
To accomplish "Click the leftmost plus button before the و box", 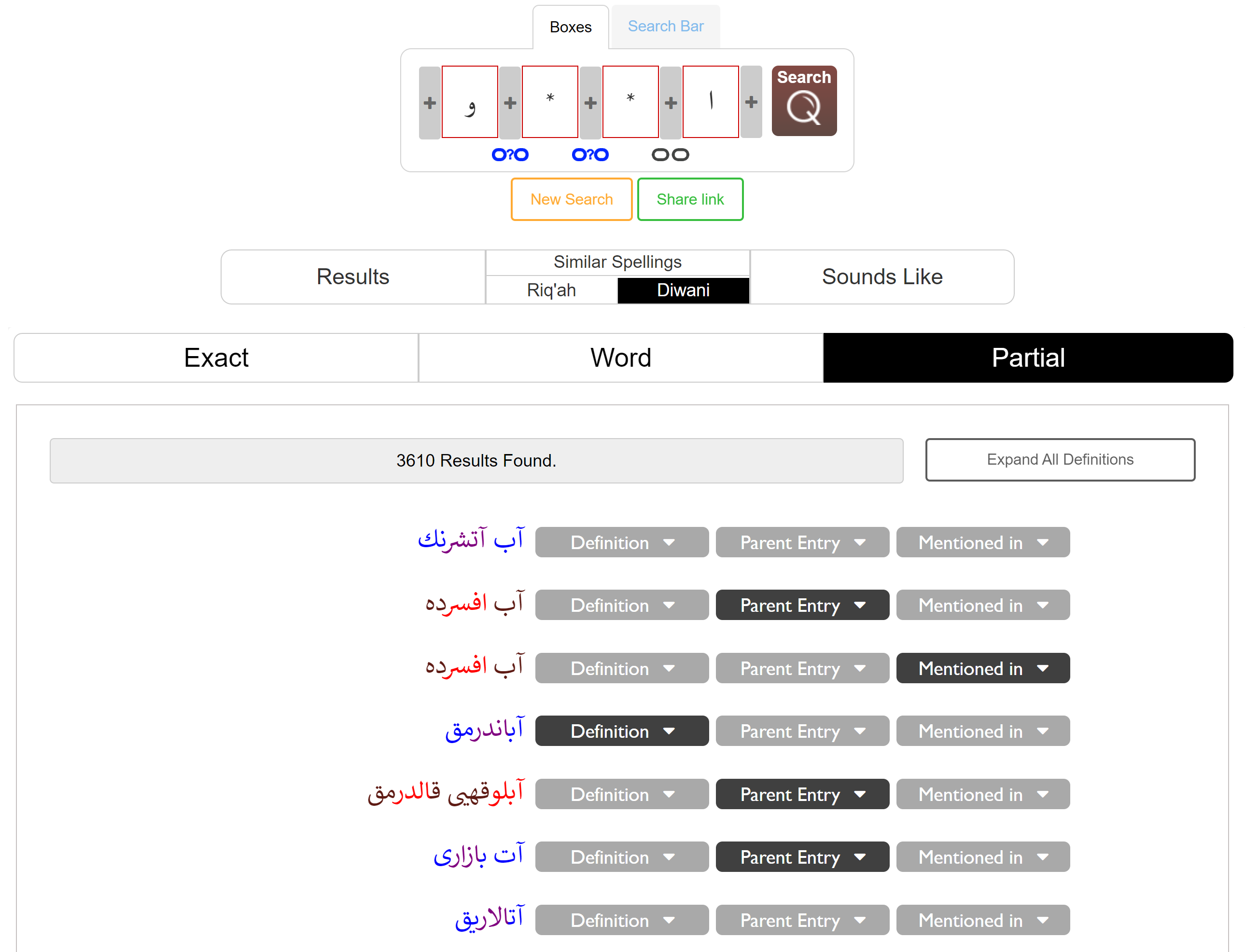I will pyautogui.click(x=429, y=103).
